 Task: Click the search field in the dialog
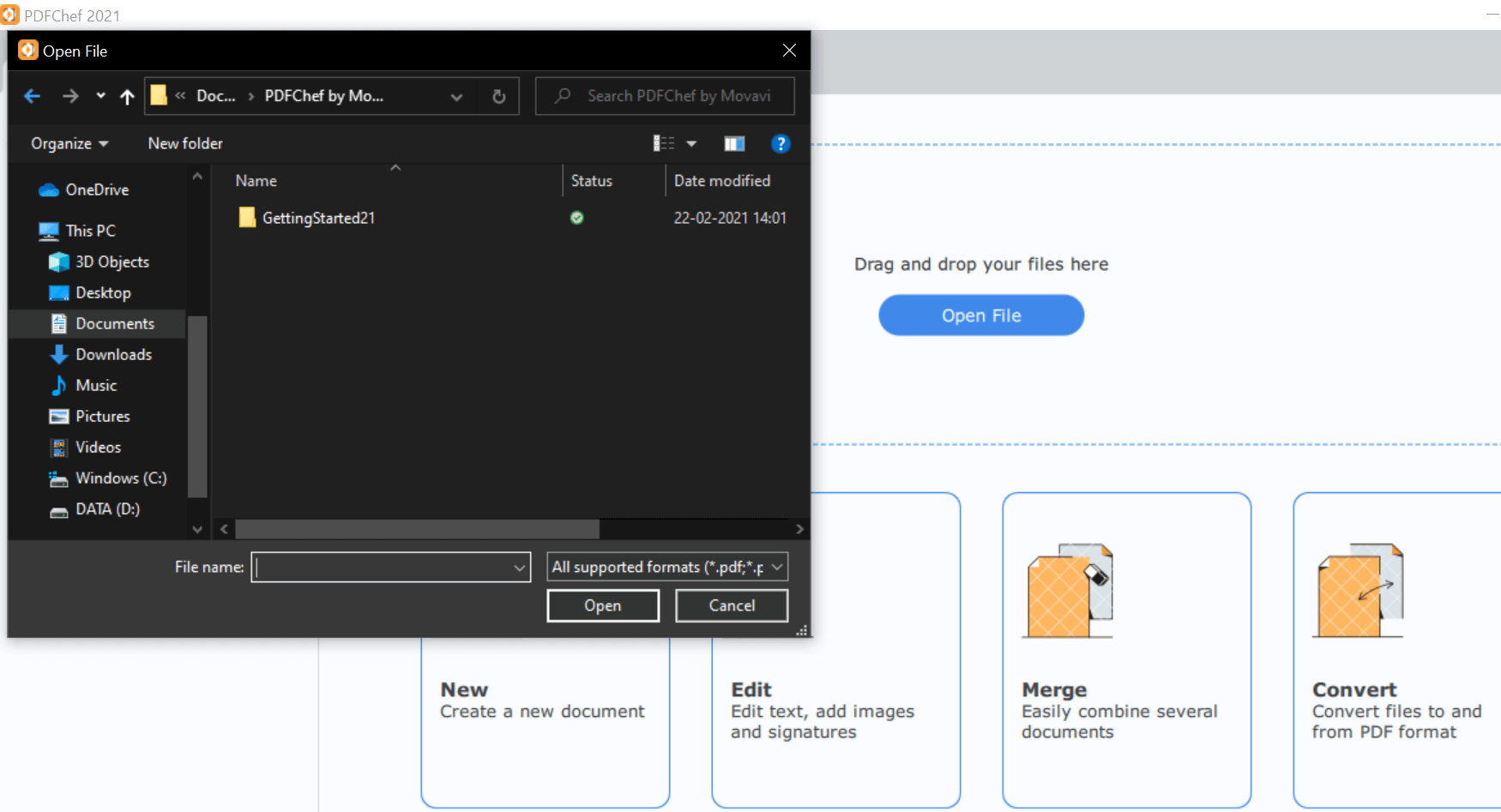(665, 95)
